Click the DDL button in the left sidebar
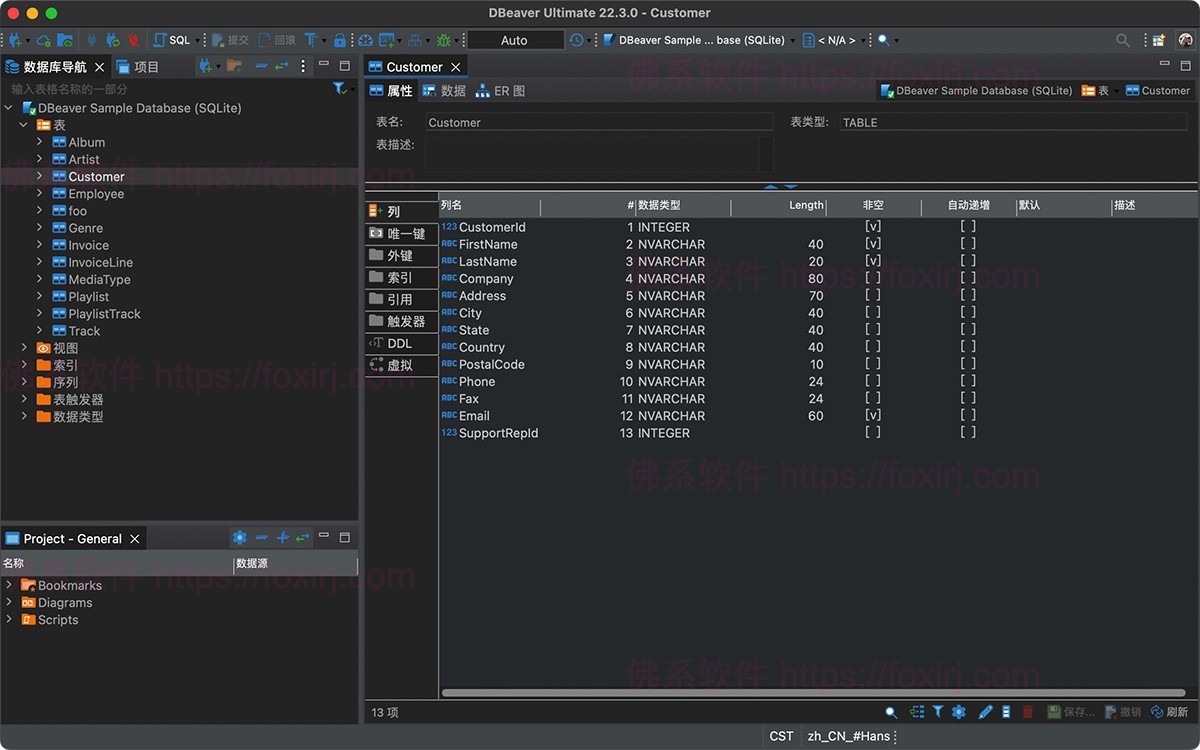The width and height of the screenshot is (1200, 750). click(400, 342)
